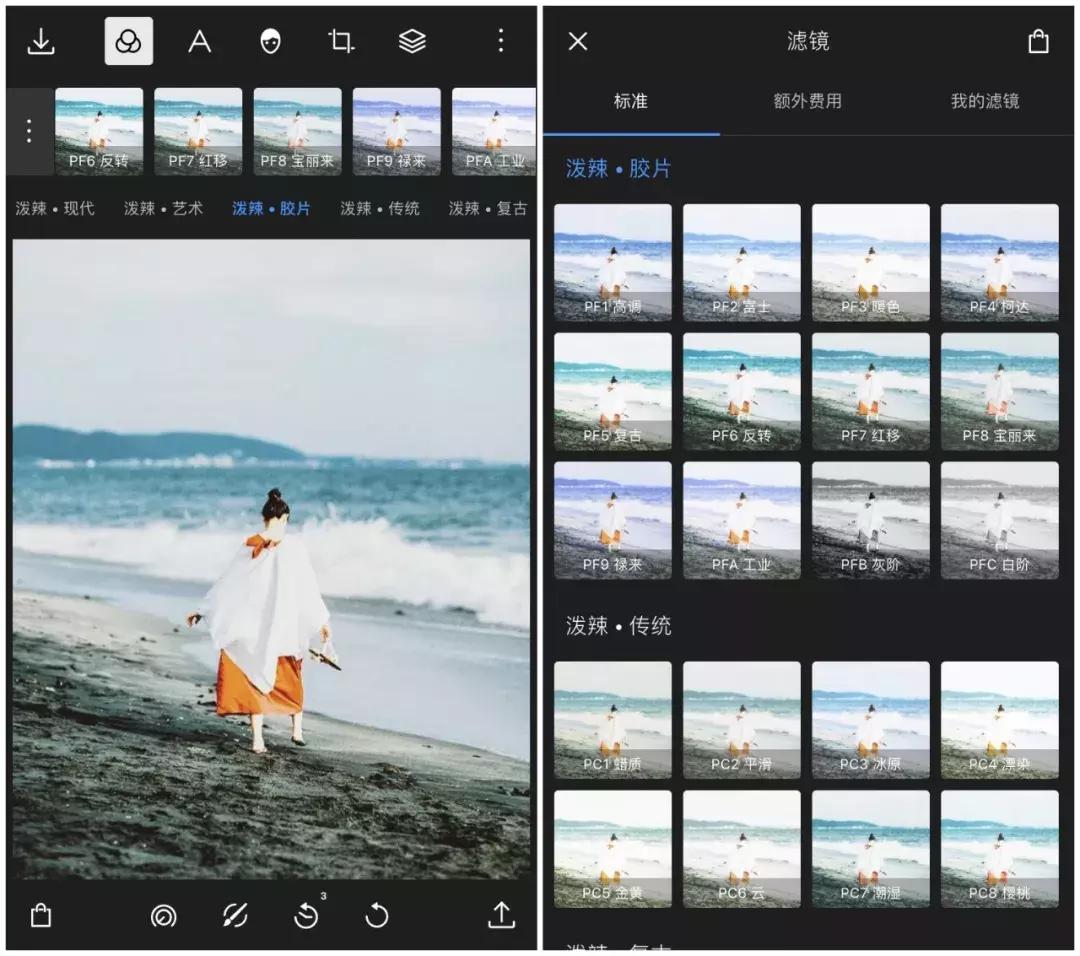
Task: Choose PF7 红移 in the filter grid
Action: tap(871, 391)
